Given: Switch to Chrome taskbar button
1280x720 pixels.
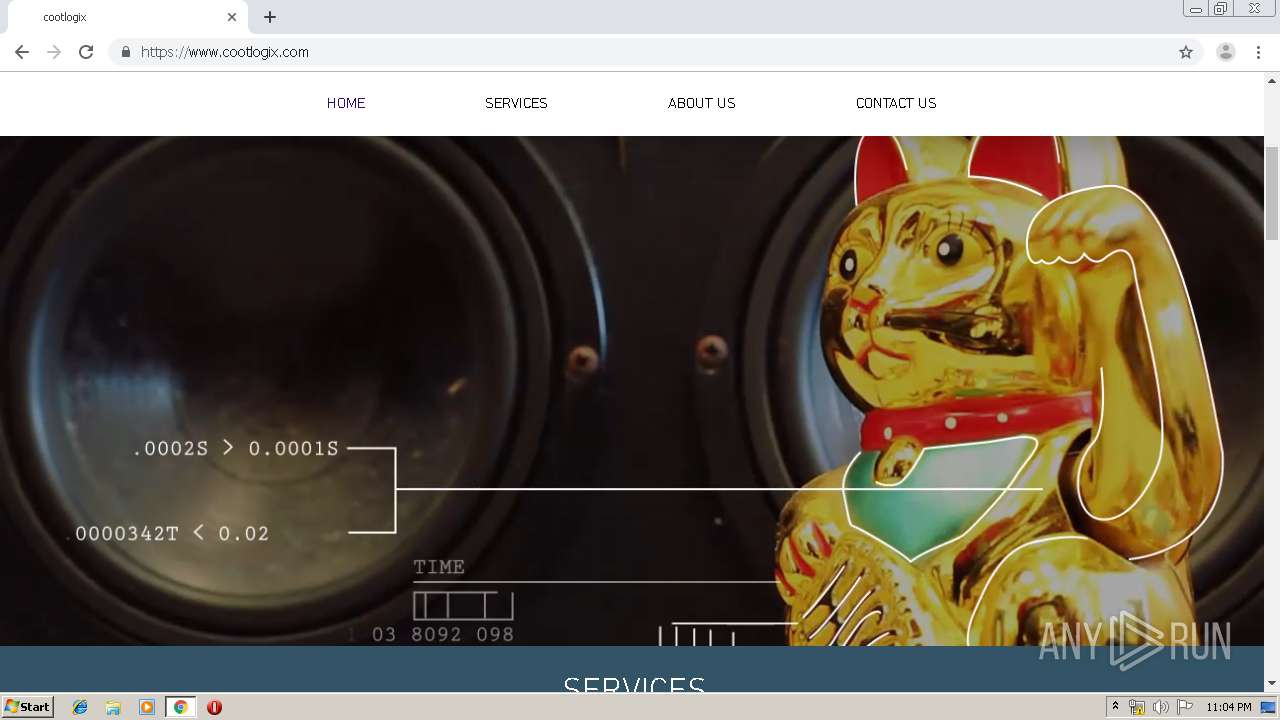Looking at the screenshot, I should coord(180,707).
